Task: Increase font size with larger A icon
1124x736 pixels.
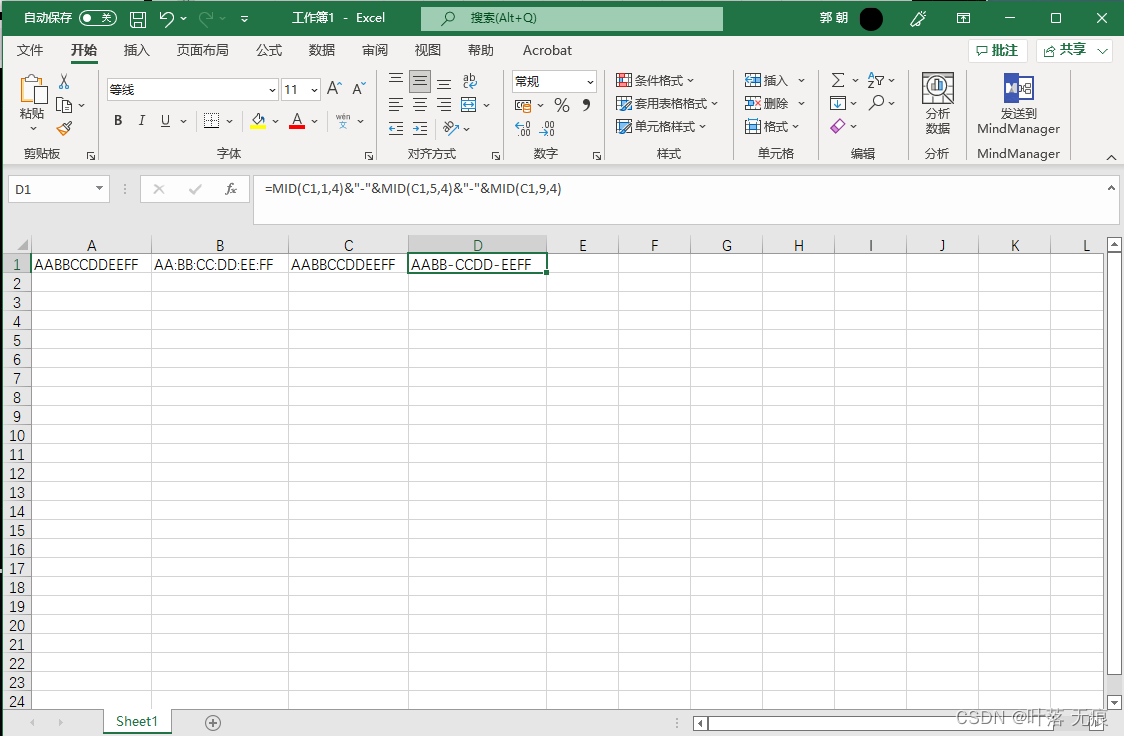Action: (x=334, y=88)
